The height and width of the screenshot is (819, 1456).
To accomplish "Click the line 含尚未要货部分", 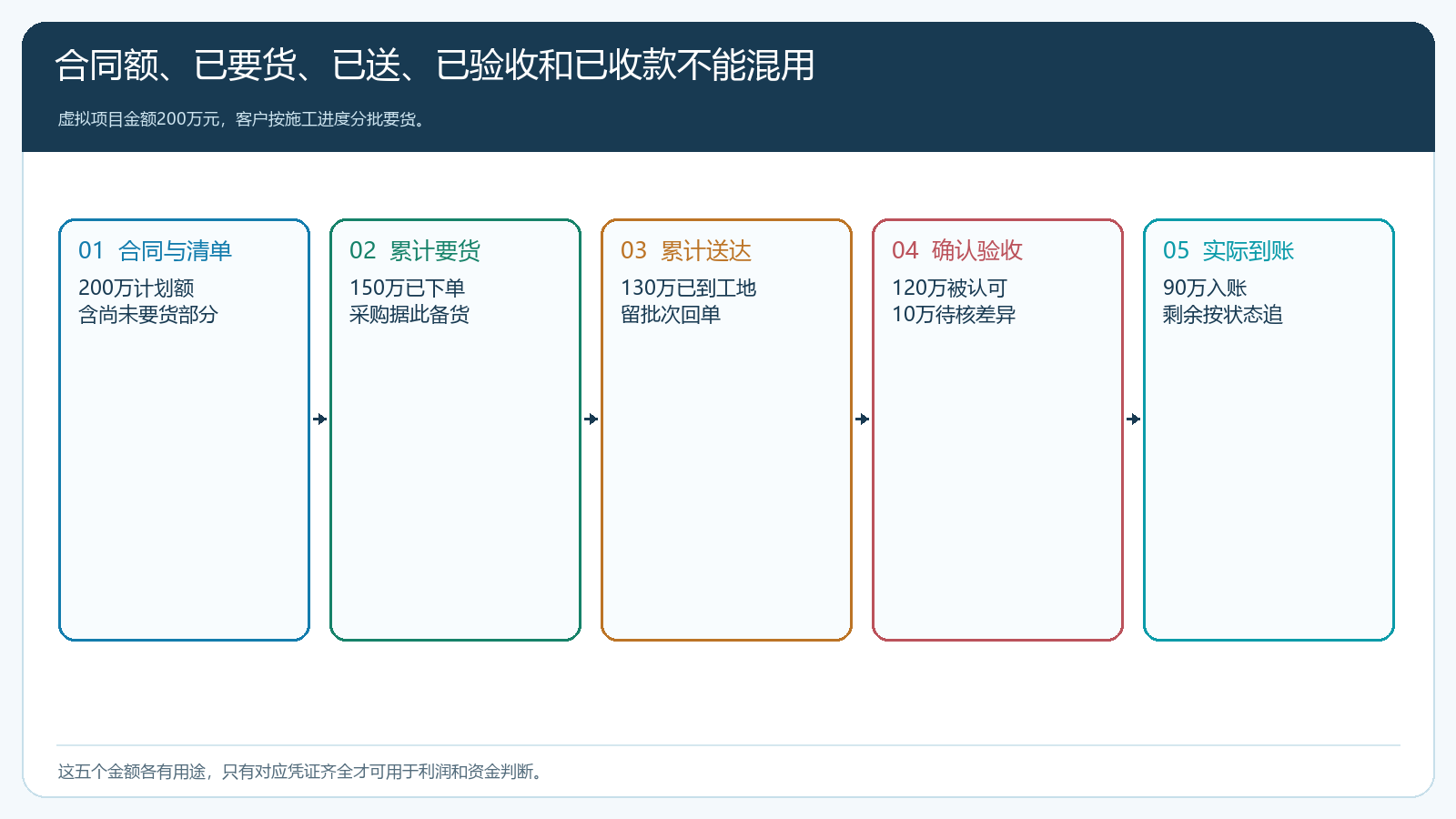I will (x=148, y=315).
